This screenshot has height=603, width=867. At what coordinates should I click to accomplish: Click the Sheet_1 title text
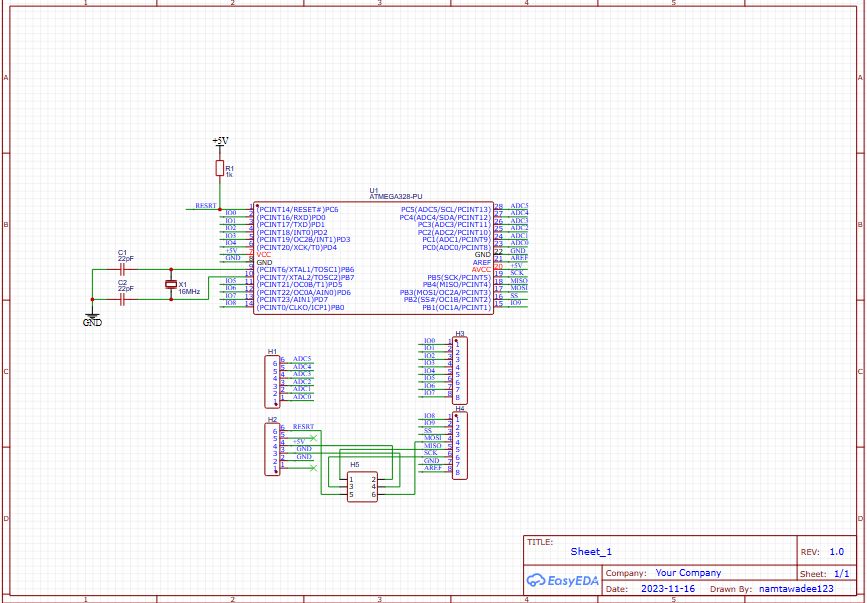pos(591,551)
